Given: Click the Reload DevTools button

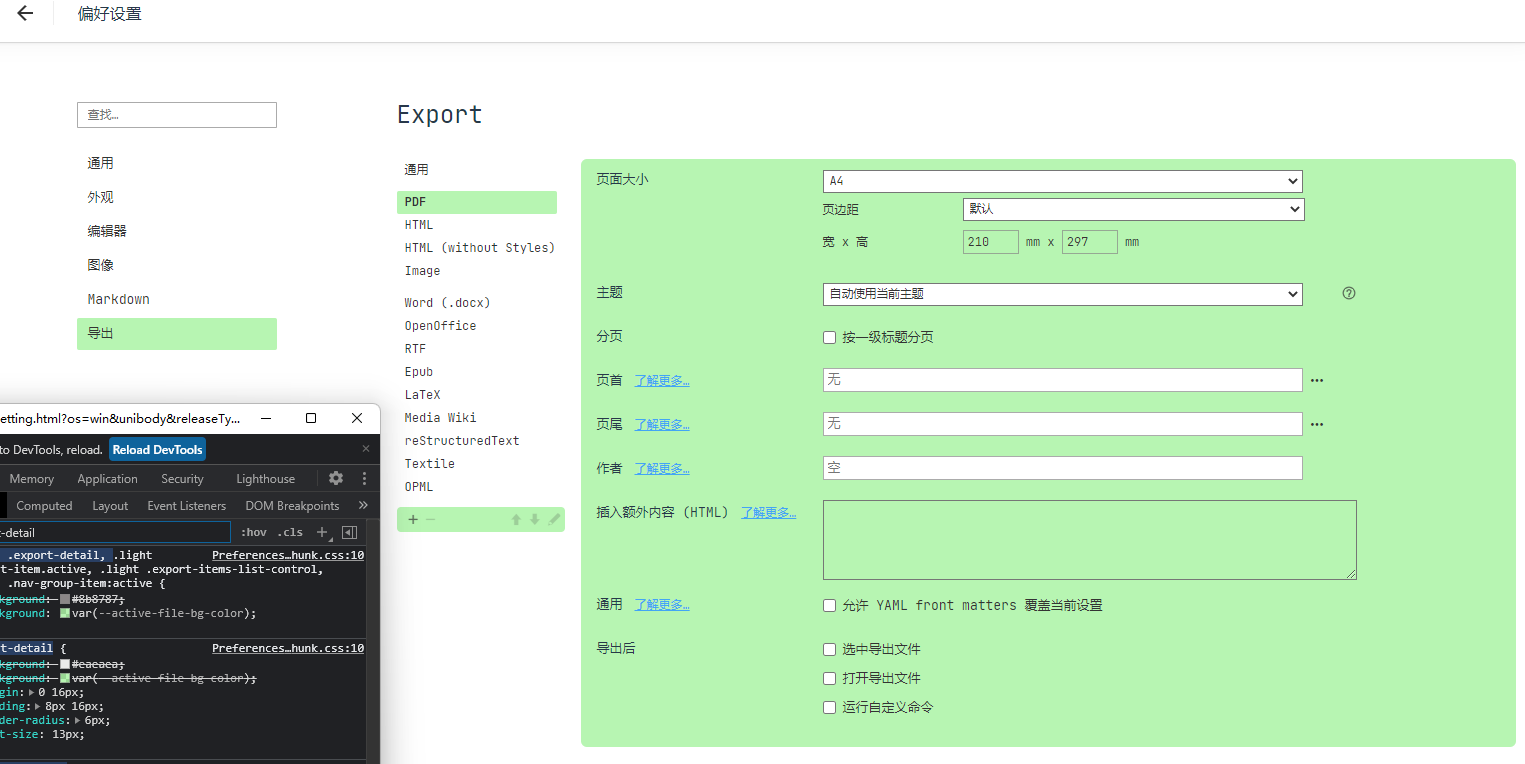Looking at the screenshot, I should coord(157,450).
